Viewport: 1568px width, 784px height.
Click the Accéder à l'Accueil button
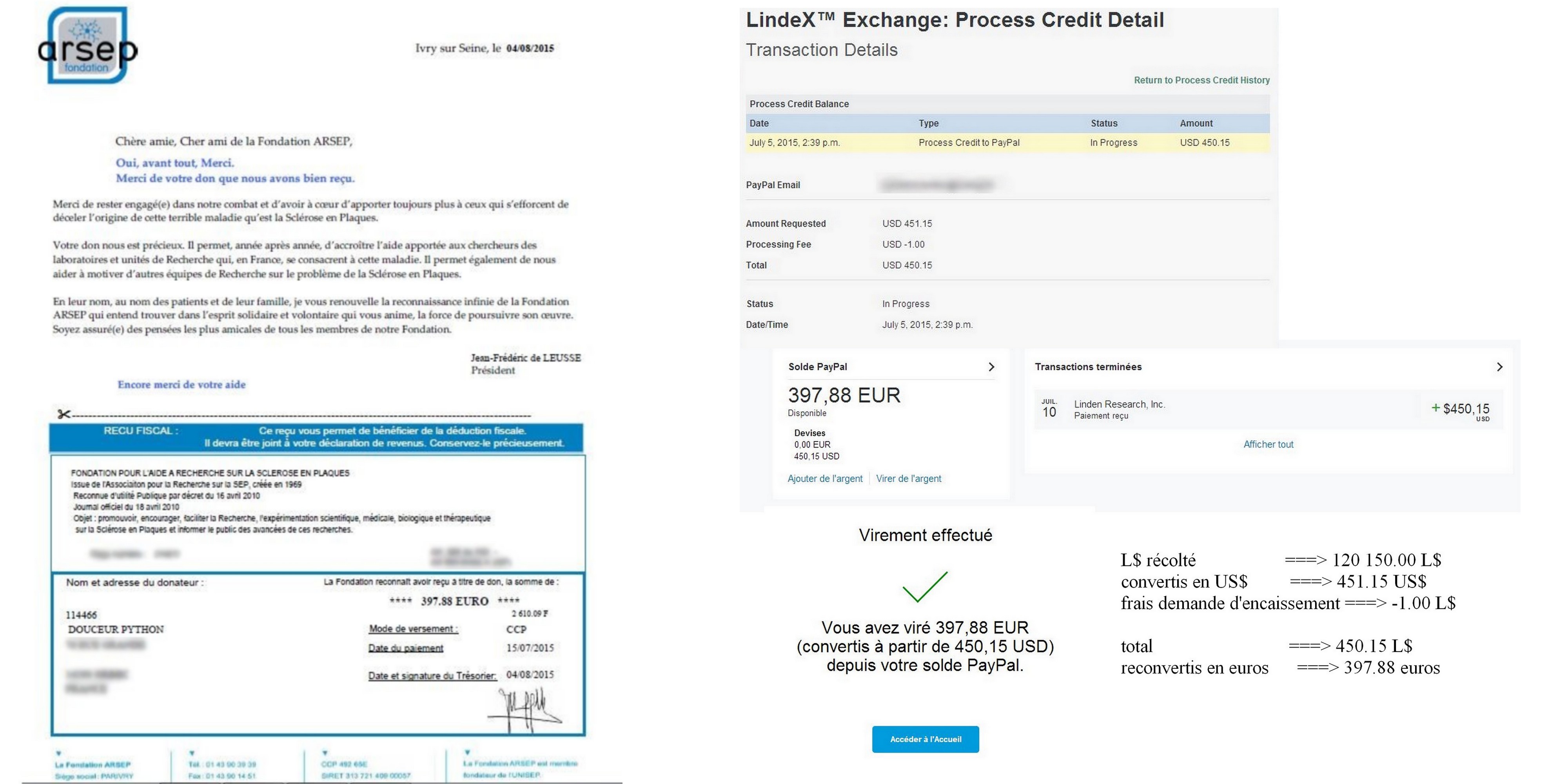coord(925,740)
